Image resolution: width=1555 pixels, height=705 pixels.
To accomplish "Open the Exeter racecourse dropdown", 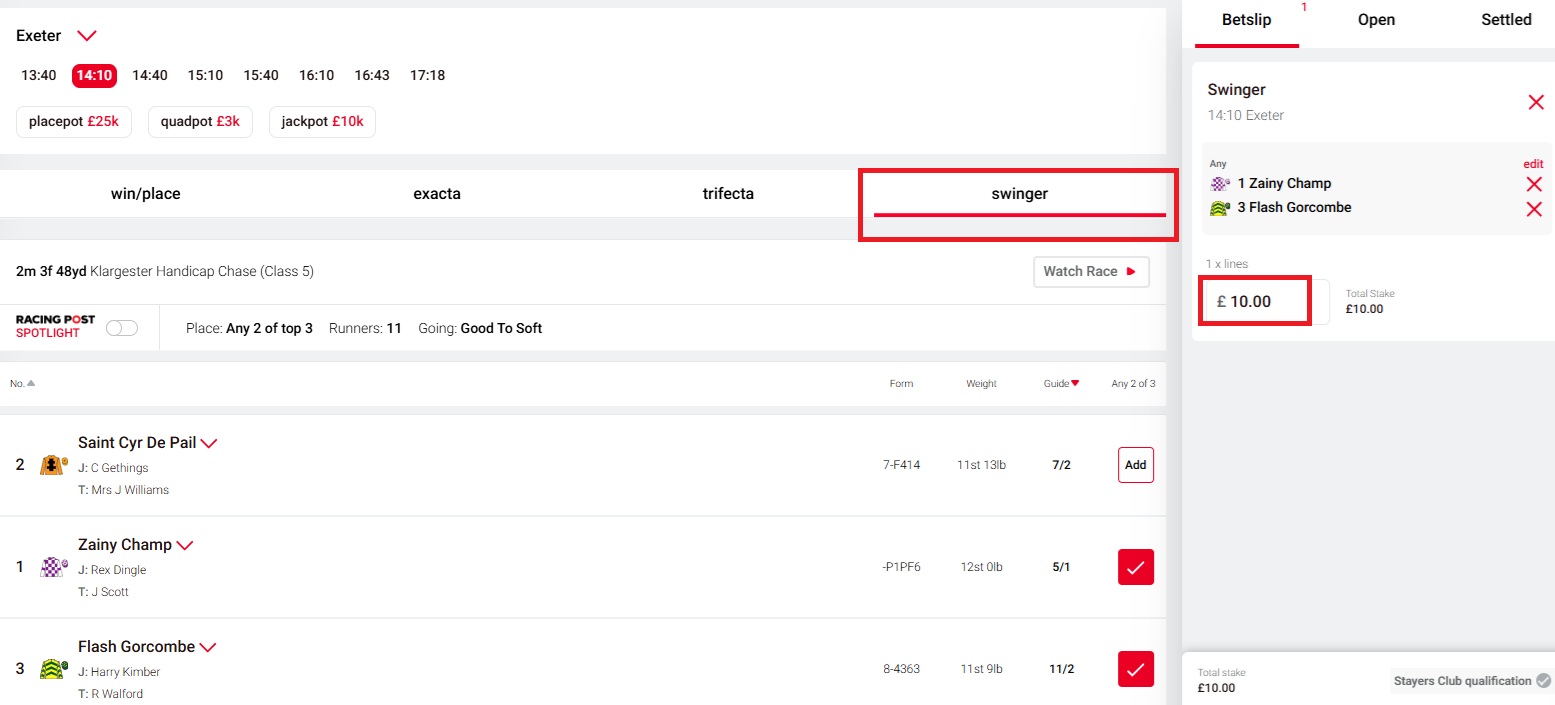I will 87,36.
